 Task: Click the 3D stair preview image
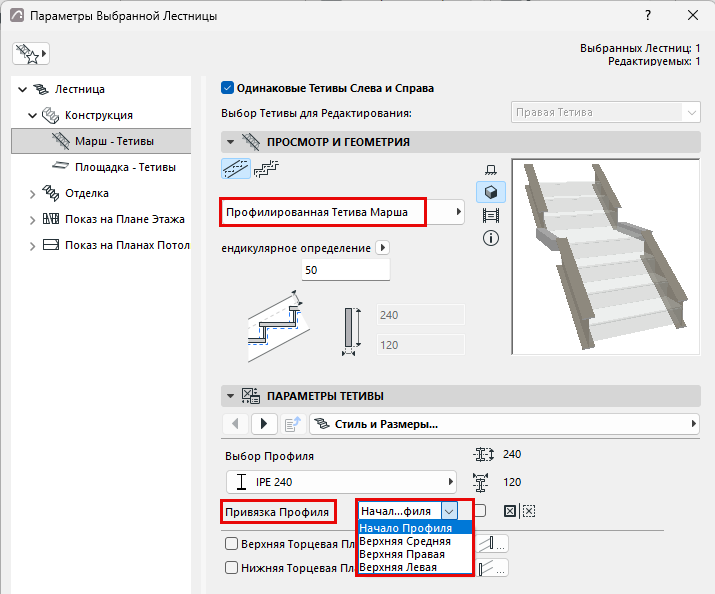606,256
